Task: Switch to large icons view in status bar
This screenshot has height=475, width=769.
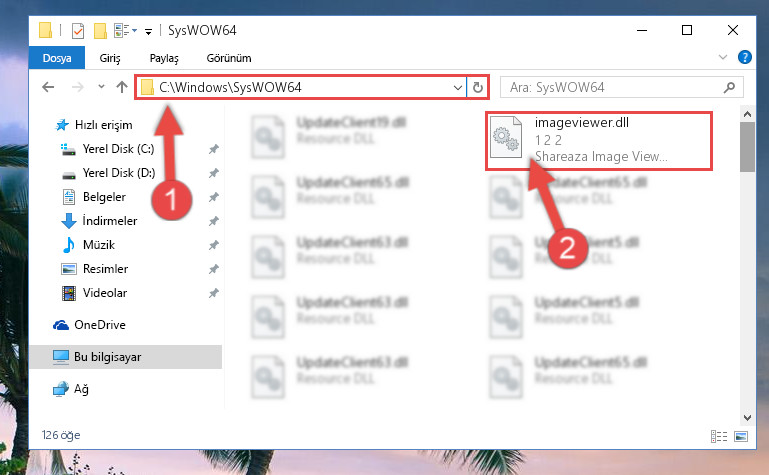Action: [741, 436]
